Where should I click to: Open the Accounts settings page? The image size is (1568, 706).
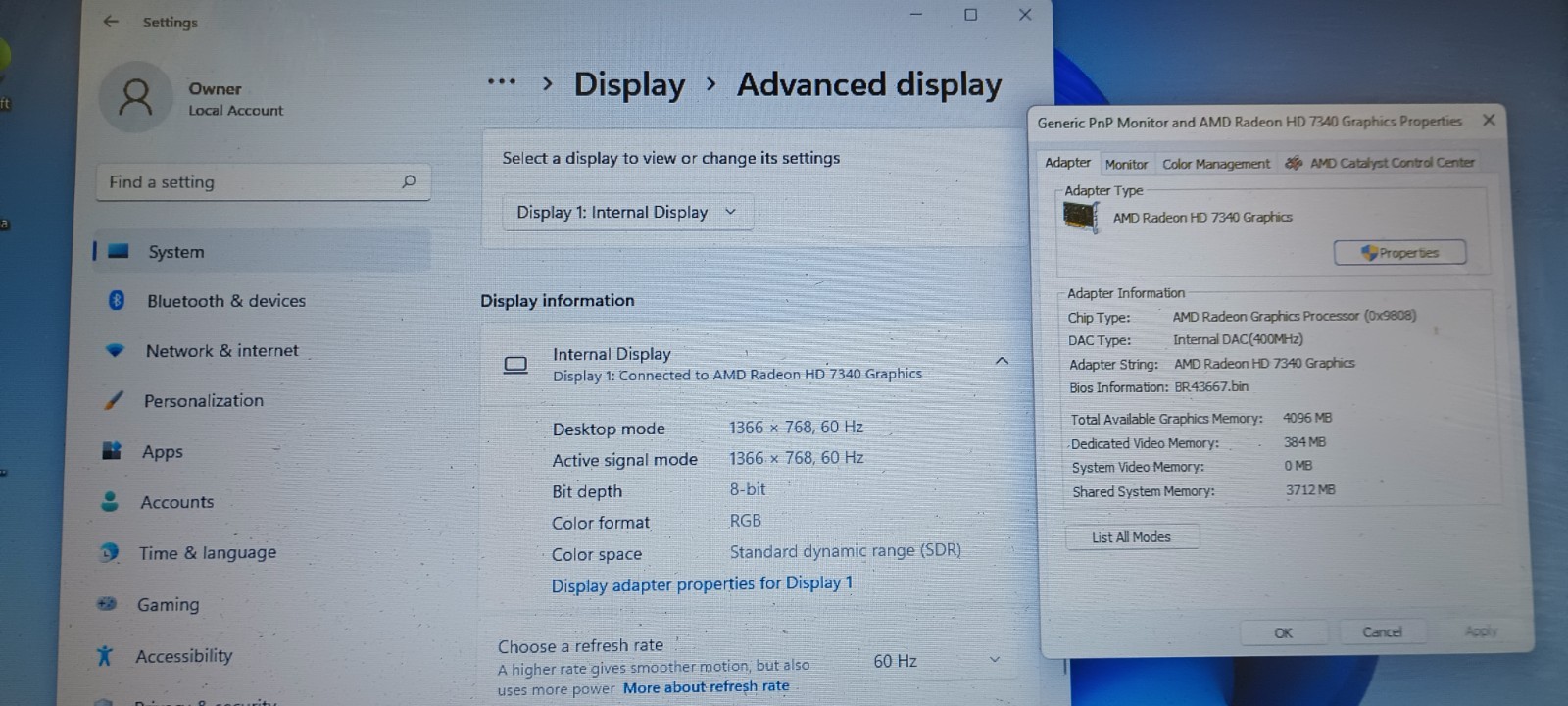(176, 502)
